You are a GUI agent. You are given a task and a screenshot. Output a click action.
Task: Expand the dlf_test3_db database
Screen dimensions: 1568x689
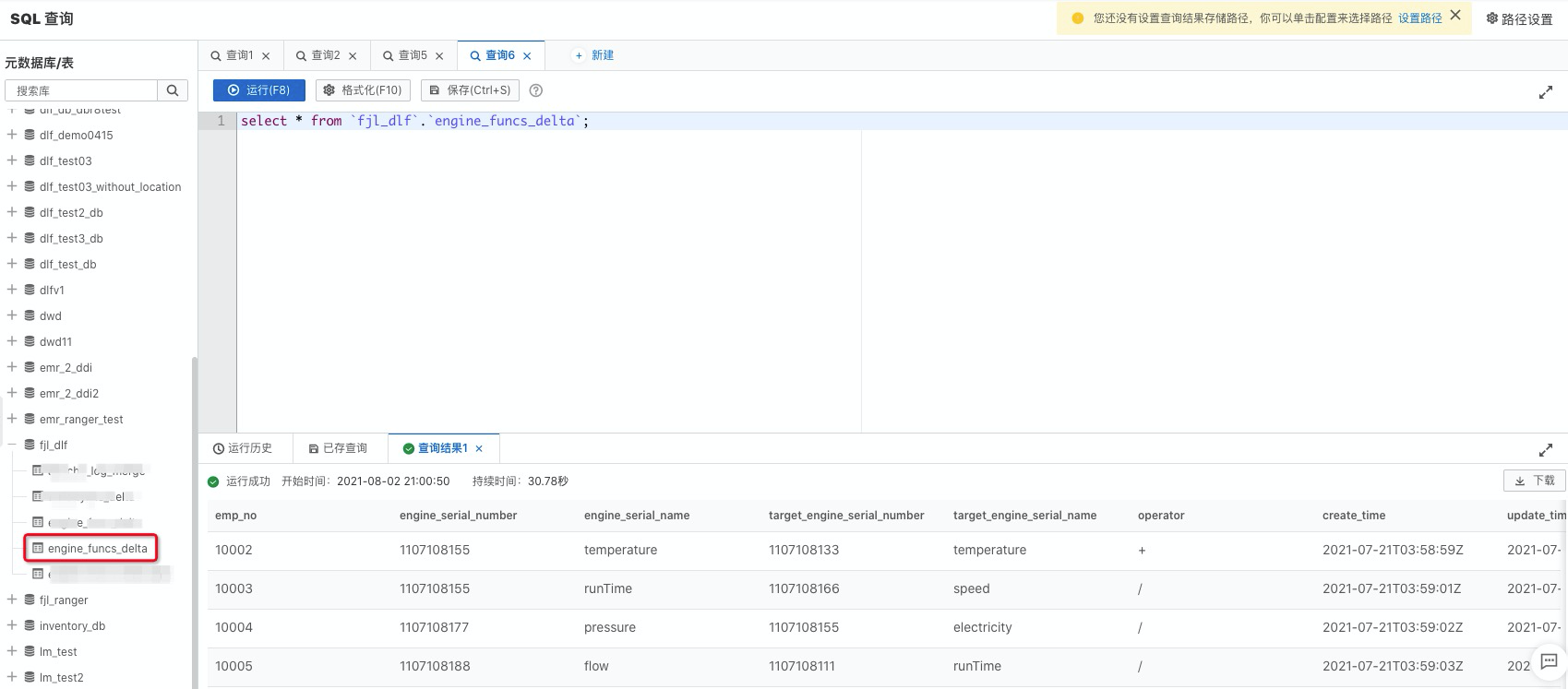[x=12, y=238]
